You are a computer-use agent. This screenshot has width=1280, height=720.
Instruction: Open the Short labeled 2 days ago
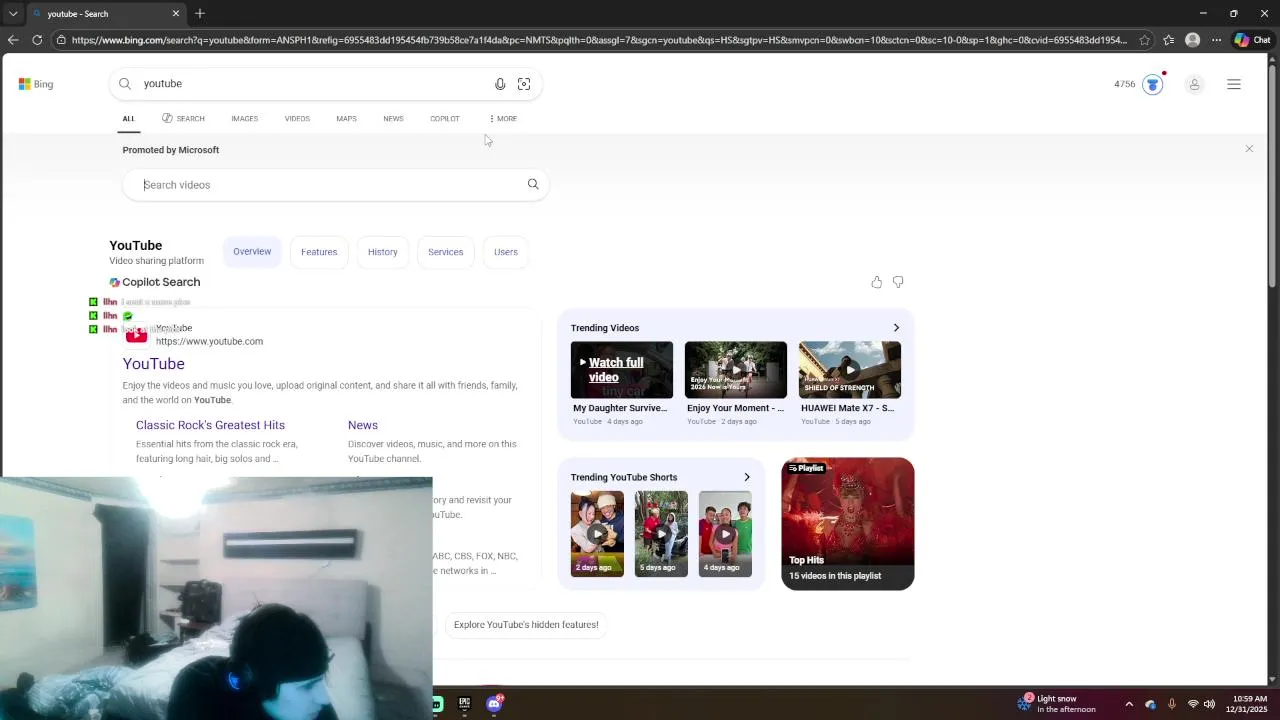(x=597, y=534)
